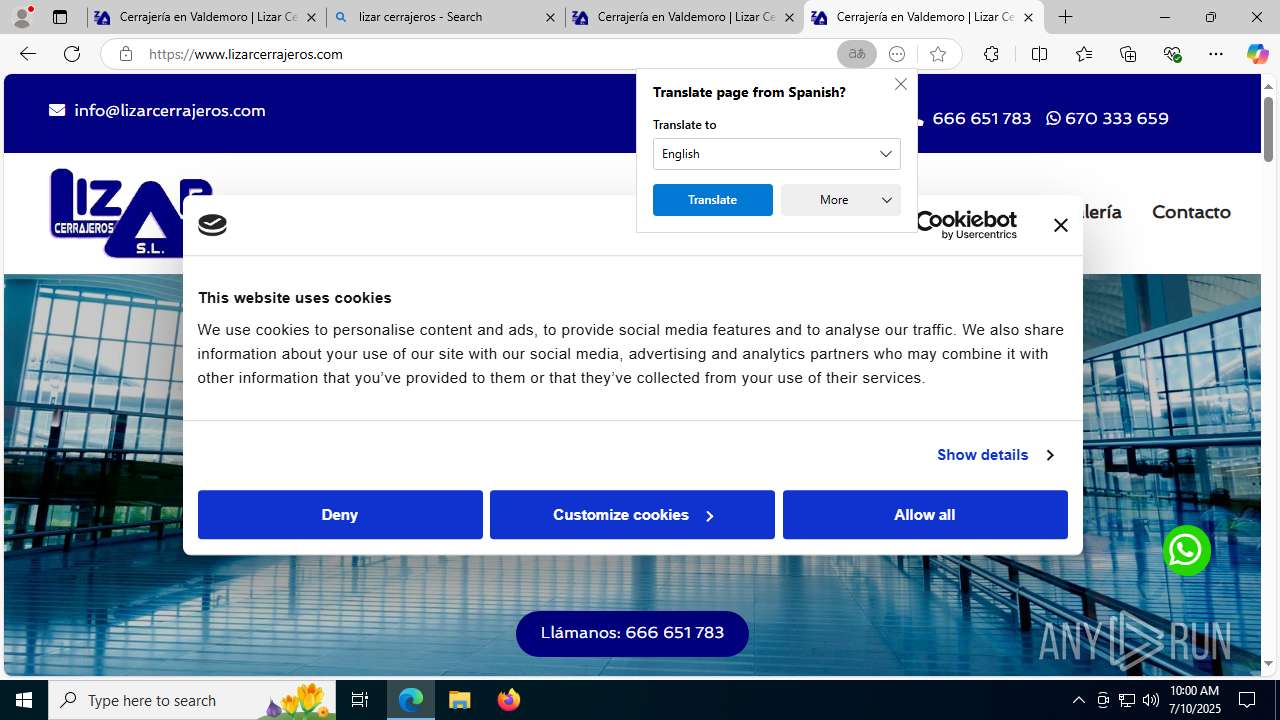
Task: Click the Translate button
Action: point(713,200)
